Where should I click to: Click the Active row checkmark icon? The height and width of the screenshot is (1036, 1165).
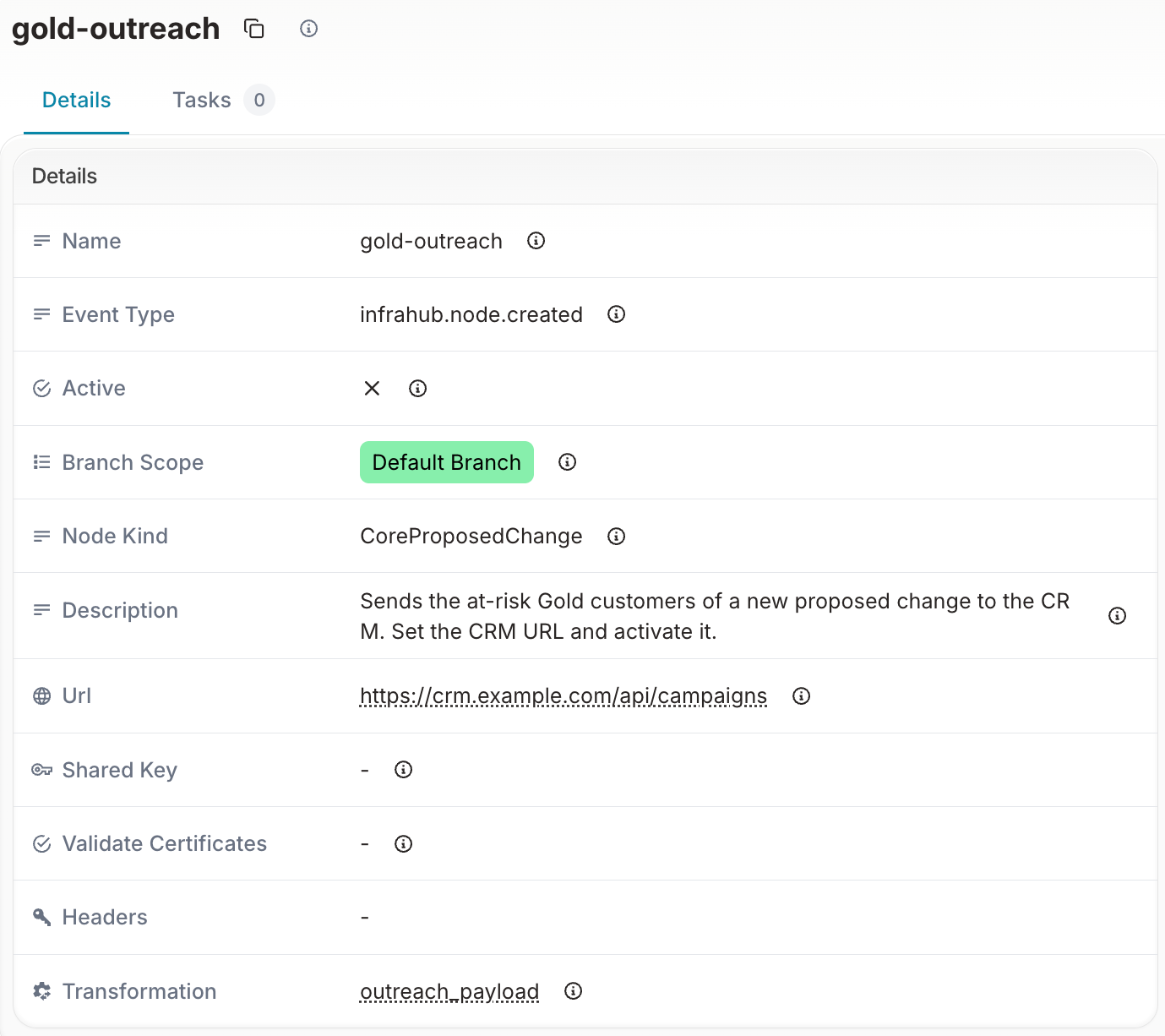[42, 389]
